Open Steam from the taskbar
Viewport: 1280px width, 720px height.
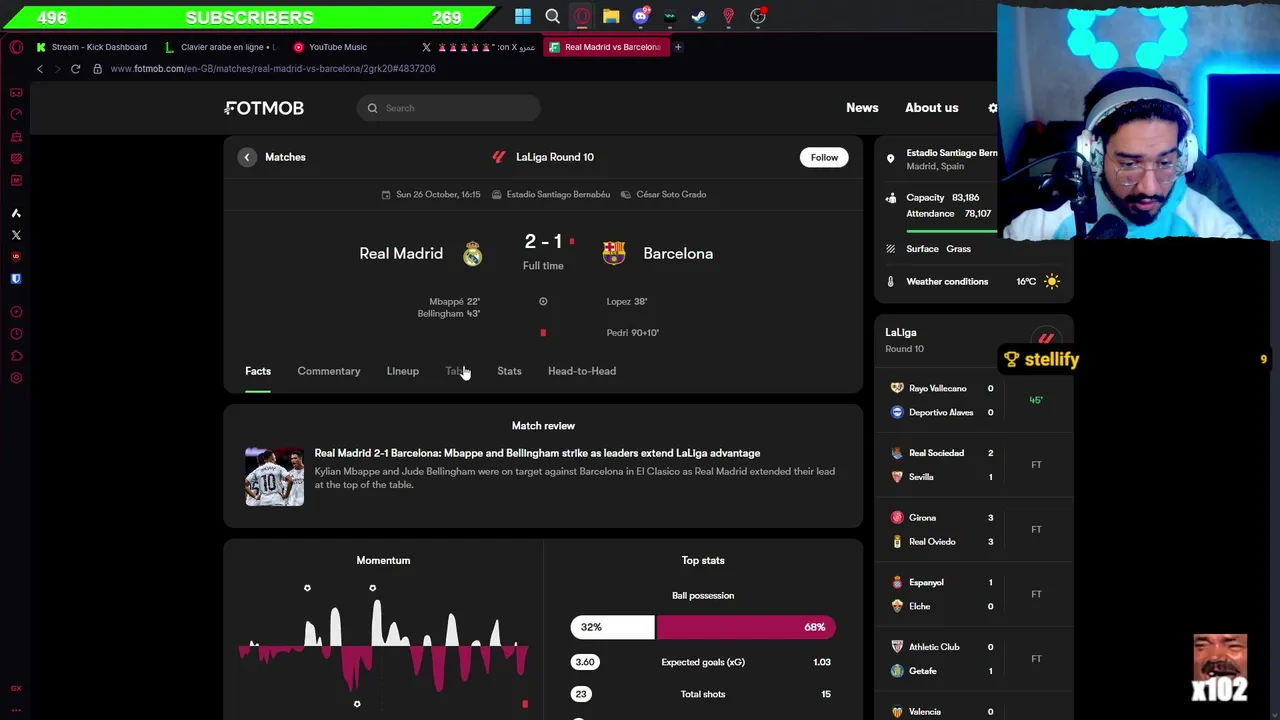point(699,16)
